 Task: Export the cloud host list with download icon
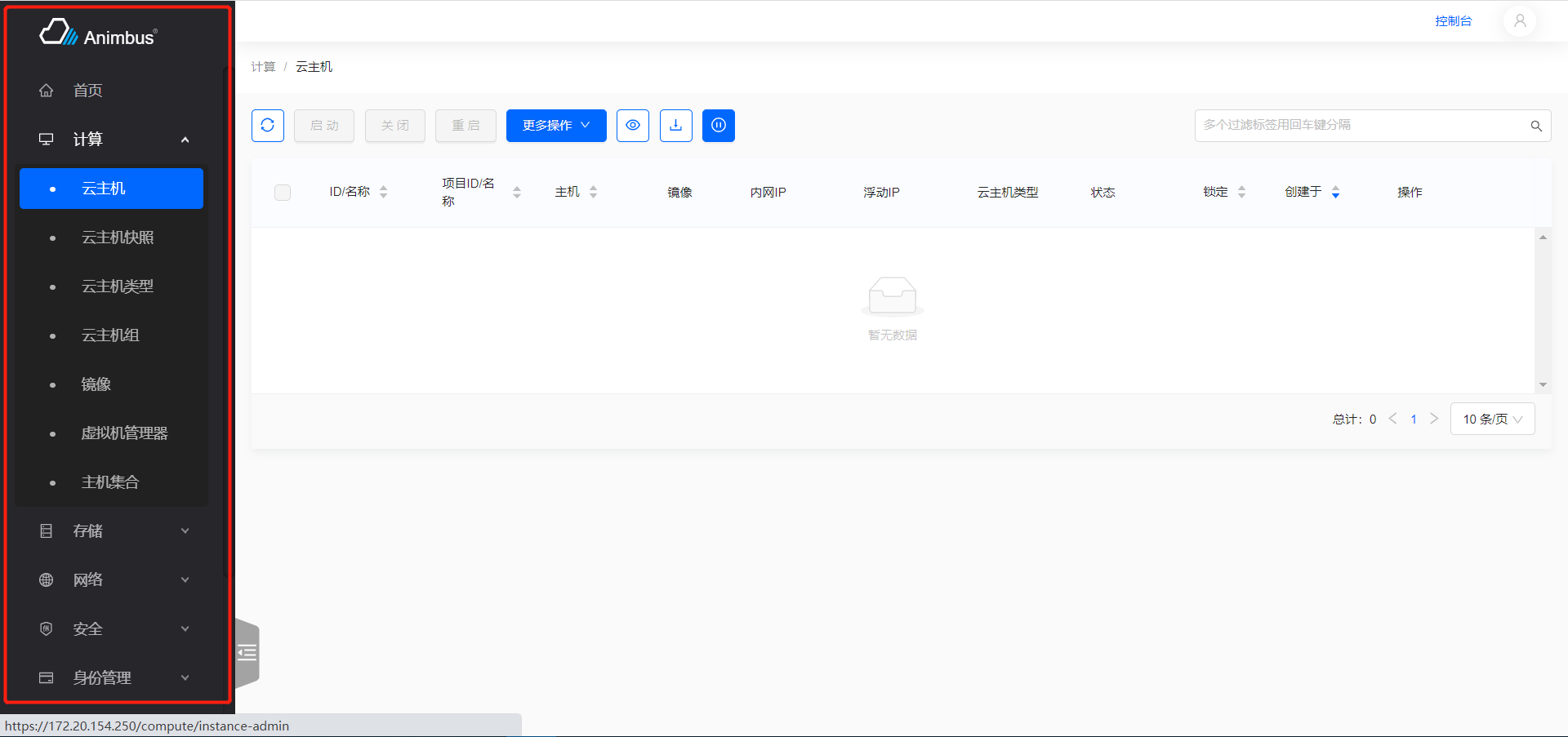click(675, 125)
